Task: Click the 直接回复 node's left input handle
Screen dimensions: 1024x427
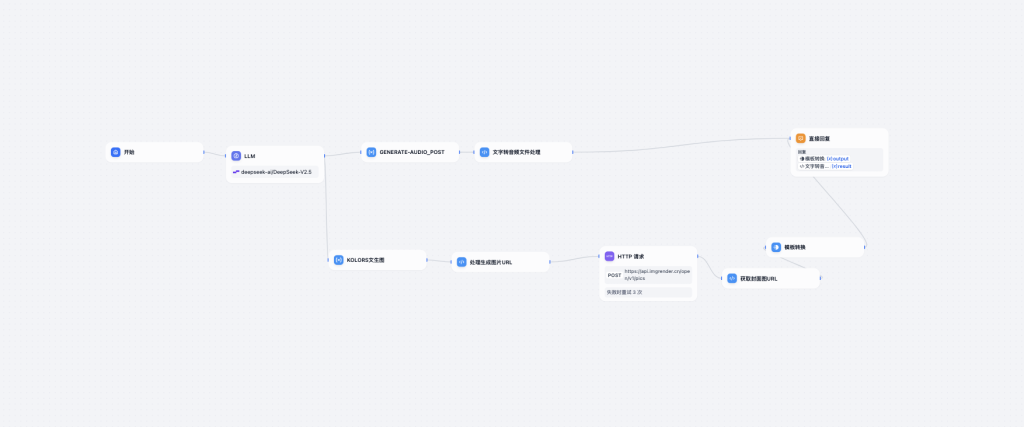Action: (790, 138)
